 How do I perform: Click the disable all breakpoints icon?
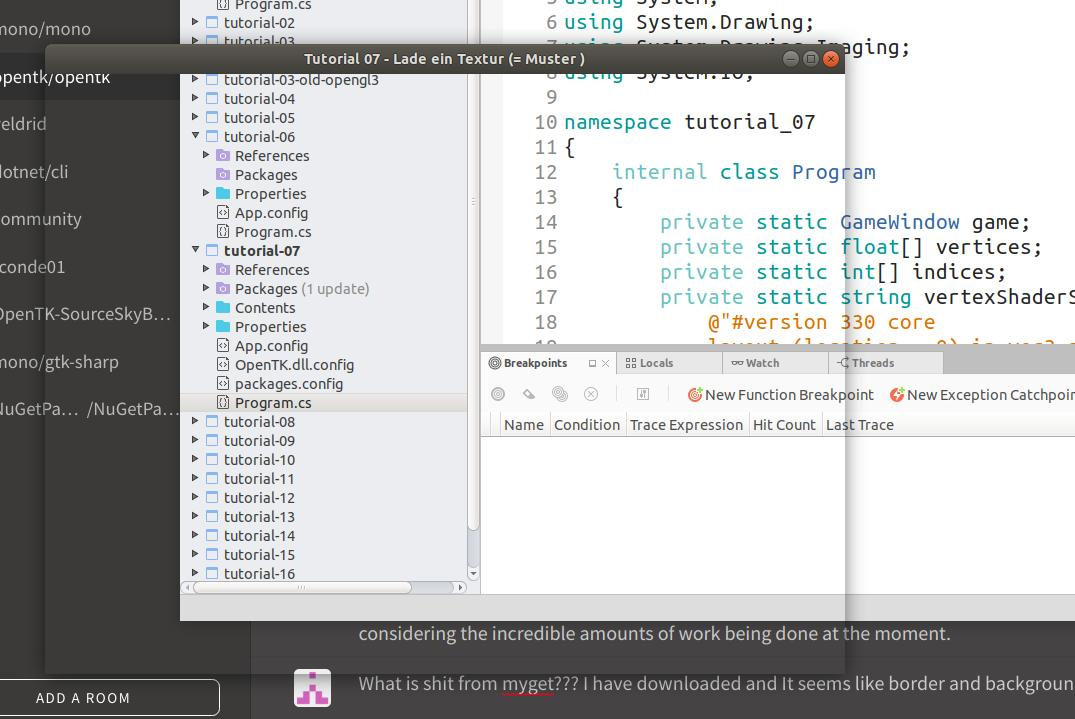[x=560, y=395]
